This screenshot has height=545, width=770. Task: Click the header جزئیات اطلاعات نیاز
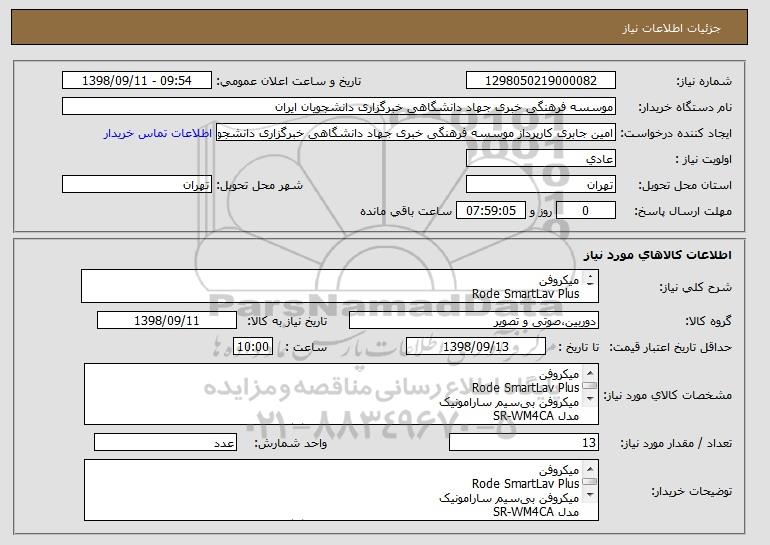coord(671,28)
